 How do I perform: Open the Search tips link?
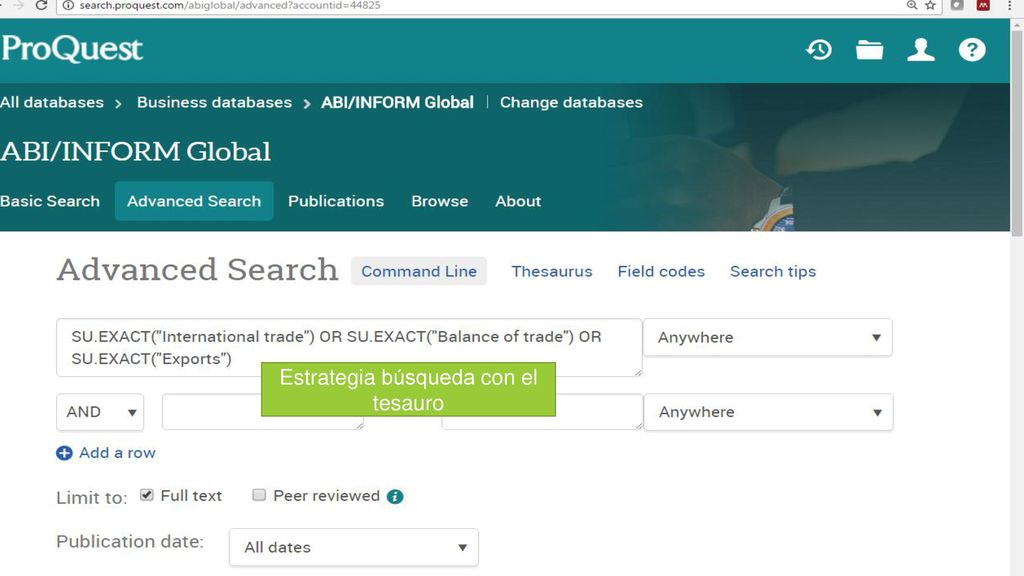point(773,271)
